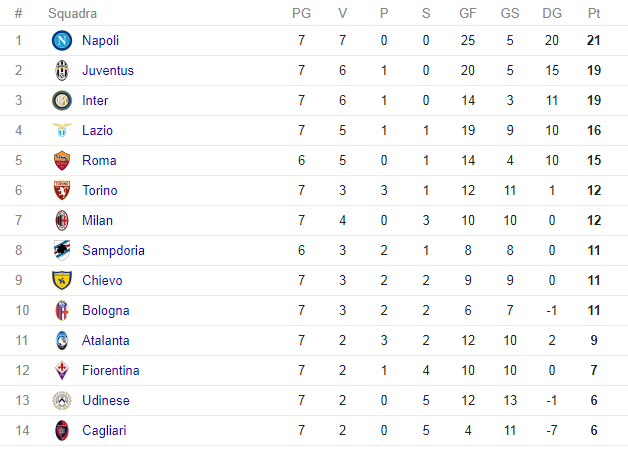Open the Juventus team name link

point(108,70)
